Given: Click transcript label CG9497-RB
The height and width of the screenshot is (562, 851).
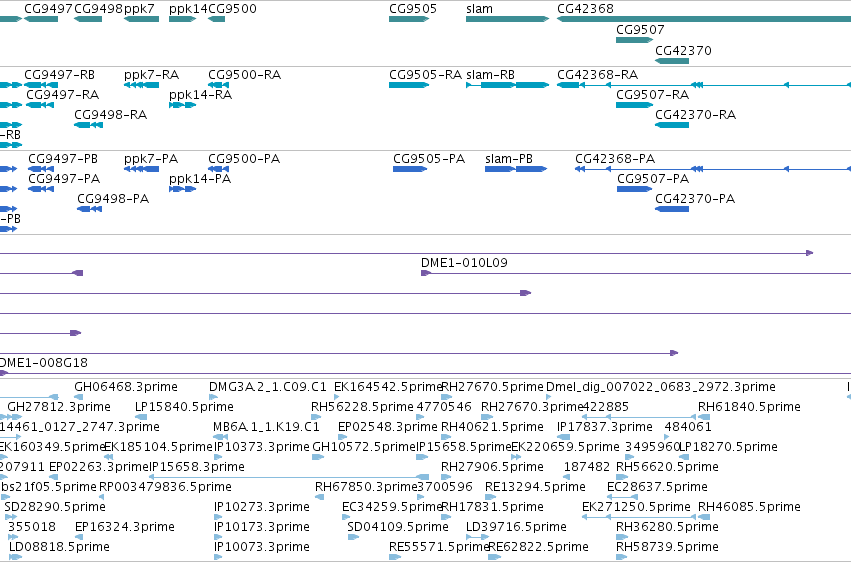Looking at the screenshot, I should tap(60, 75).
